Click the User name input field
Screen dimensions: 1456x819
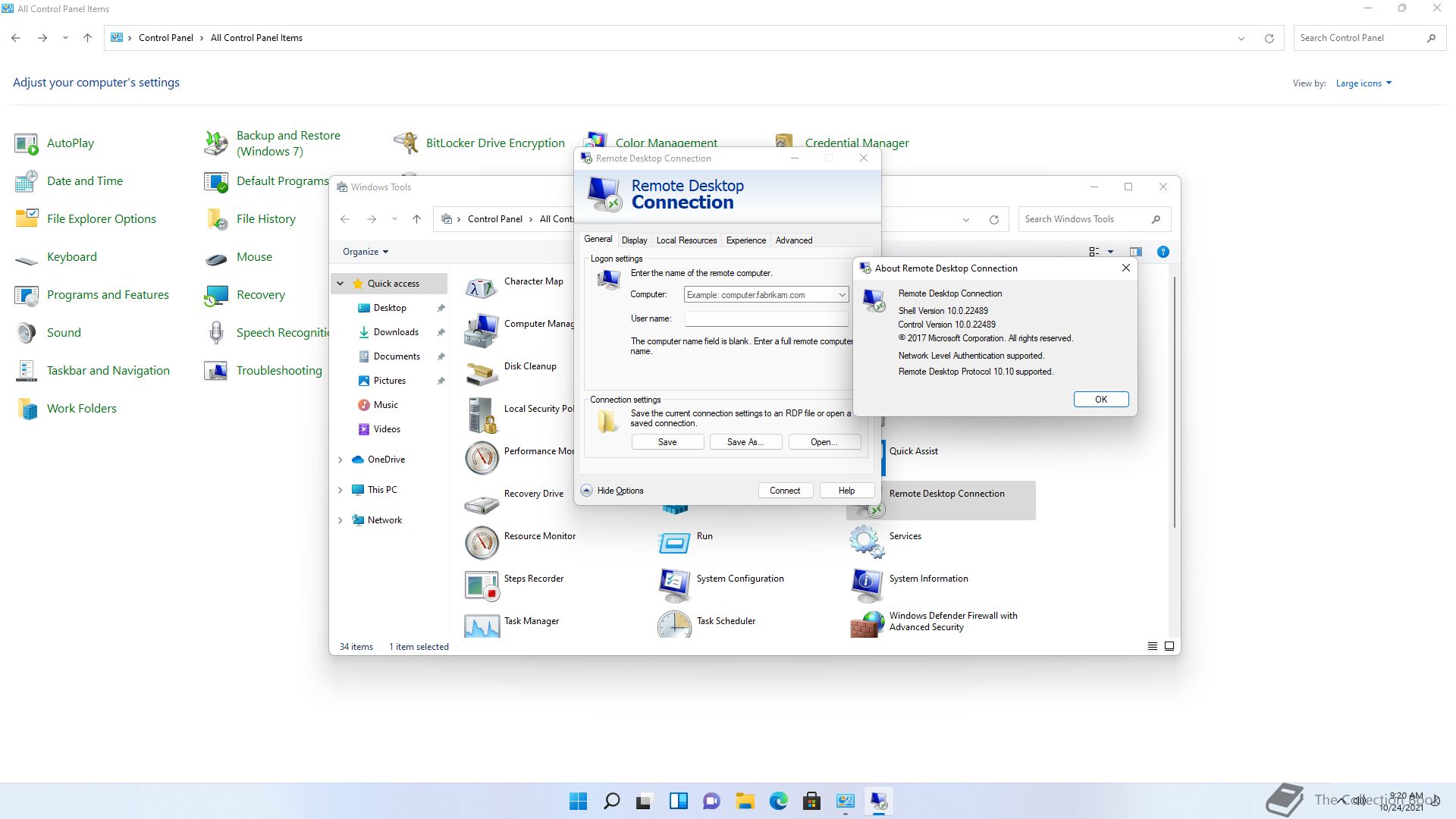[766, 319]
